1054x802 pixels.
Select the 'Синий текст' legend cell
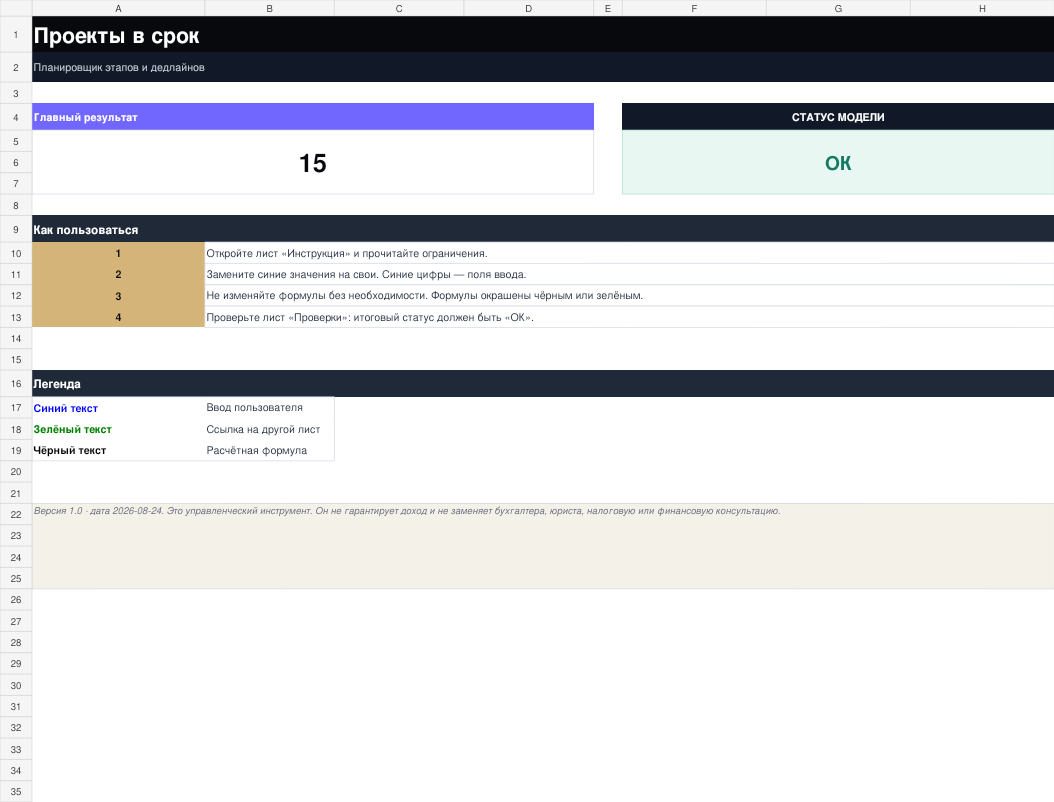118,408
